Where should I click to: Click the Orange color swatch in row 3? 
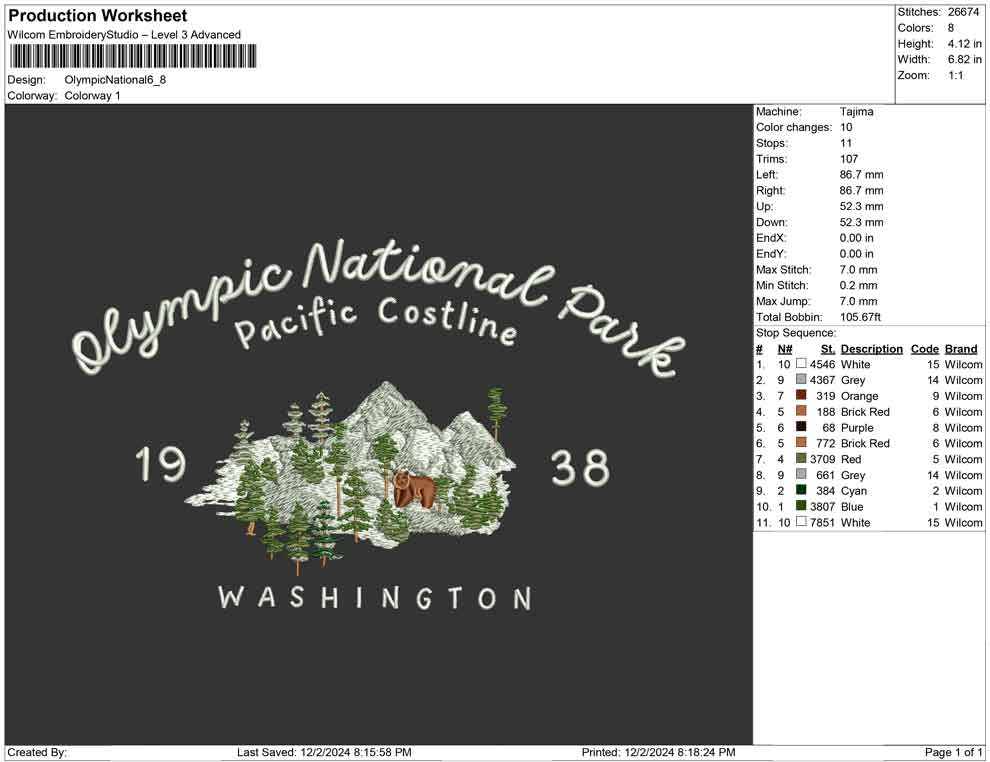pyautogui.click(x=801, y=395)
